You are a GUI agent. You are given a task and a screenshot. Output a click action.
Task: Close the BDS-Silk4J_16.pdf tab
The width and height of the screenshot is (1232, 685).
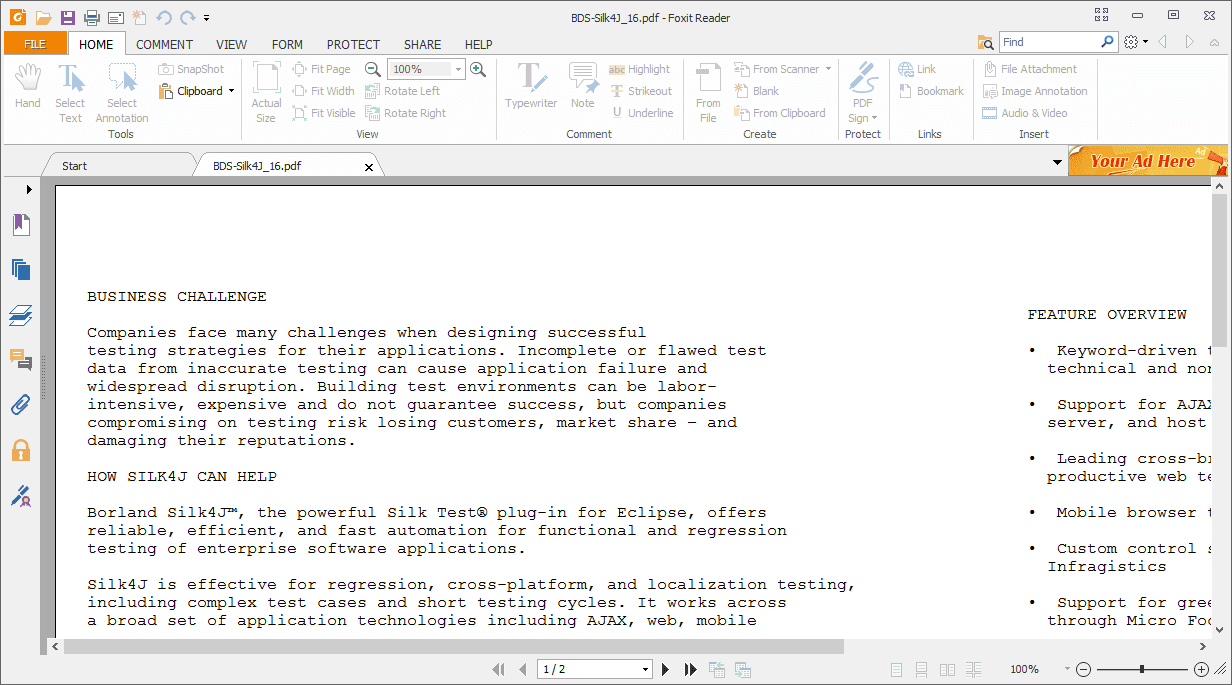[369, 167]
